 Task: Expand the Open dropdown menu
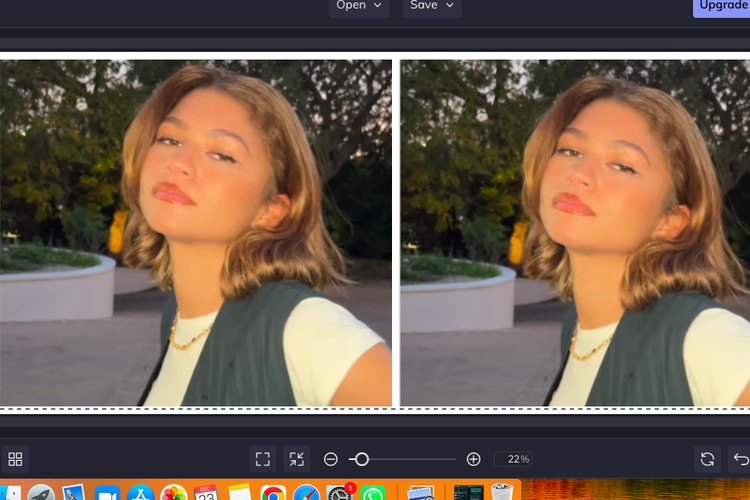tap(359, 6)
